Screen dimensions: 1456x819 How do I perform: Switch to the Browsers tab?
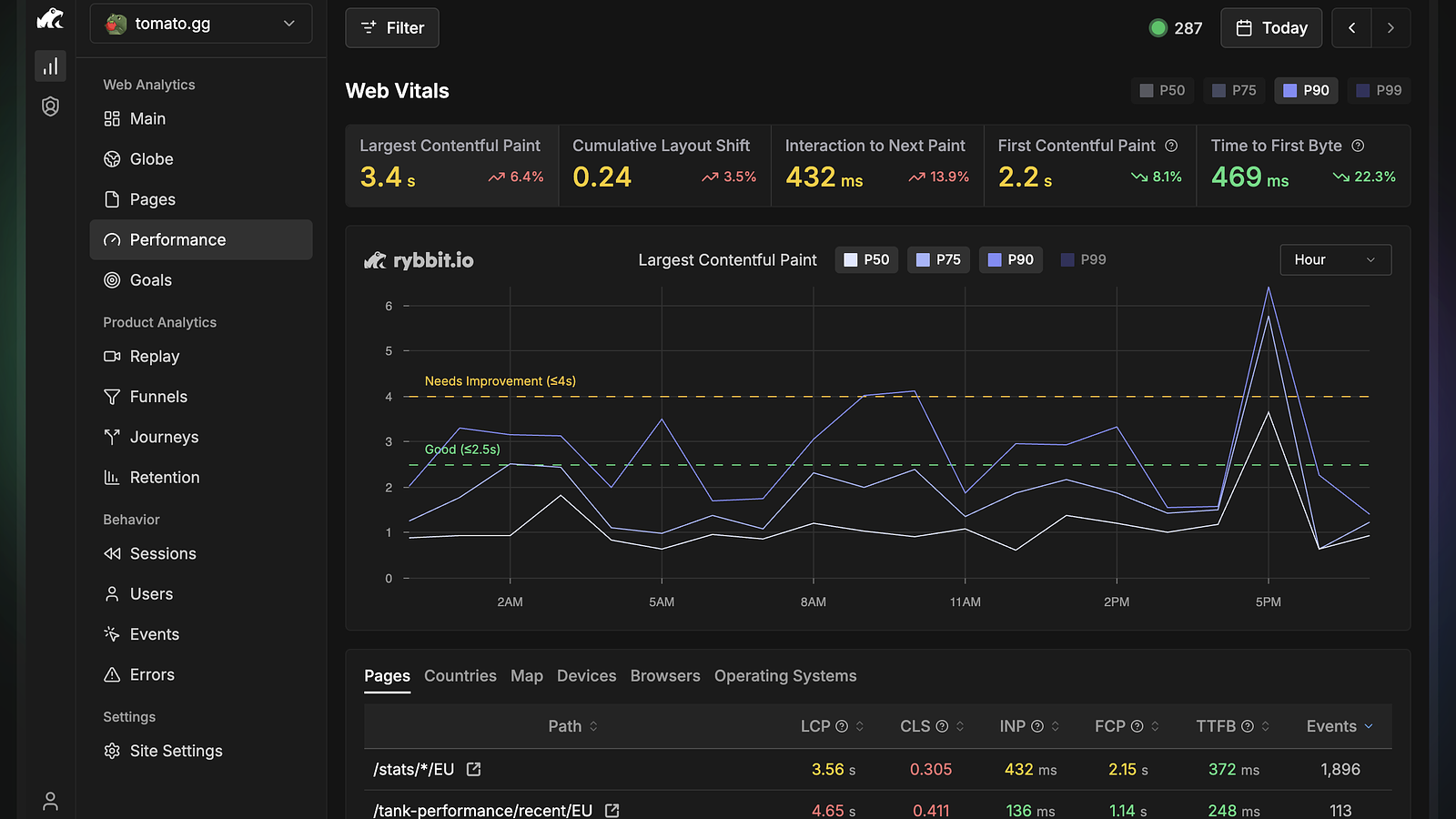point(665,676)
